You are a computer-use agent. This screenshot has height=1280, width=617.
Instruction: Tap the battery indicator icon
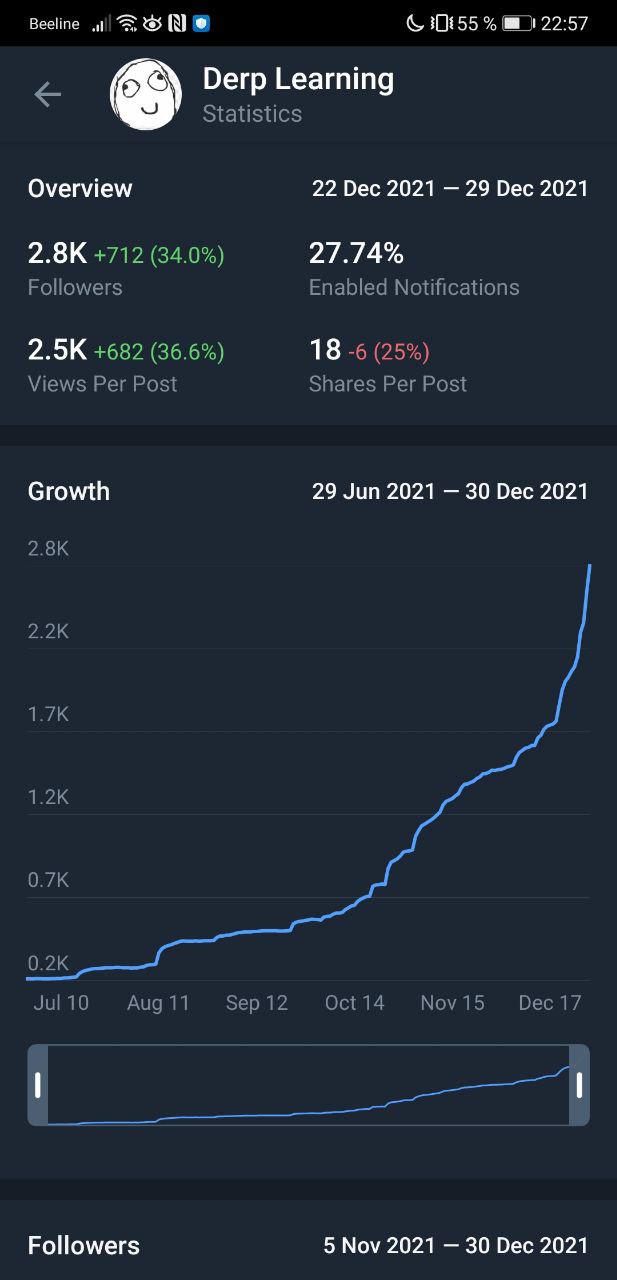[x=517, y=23]
